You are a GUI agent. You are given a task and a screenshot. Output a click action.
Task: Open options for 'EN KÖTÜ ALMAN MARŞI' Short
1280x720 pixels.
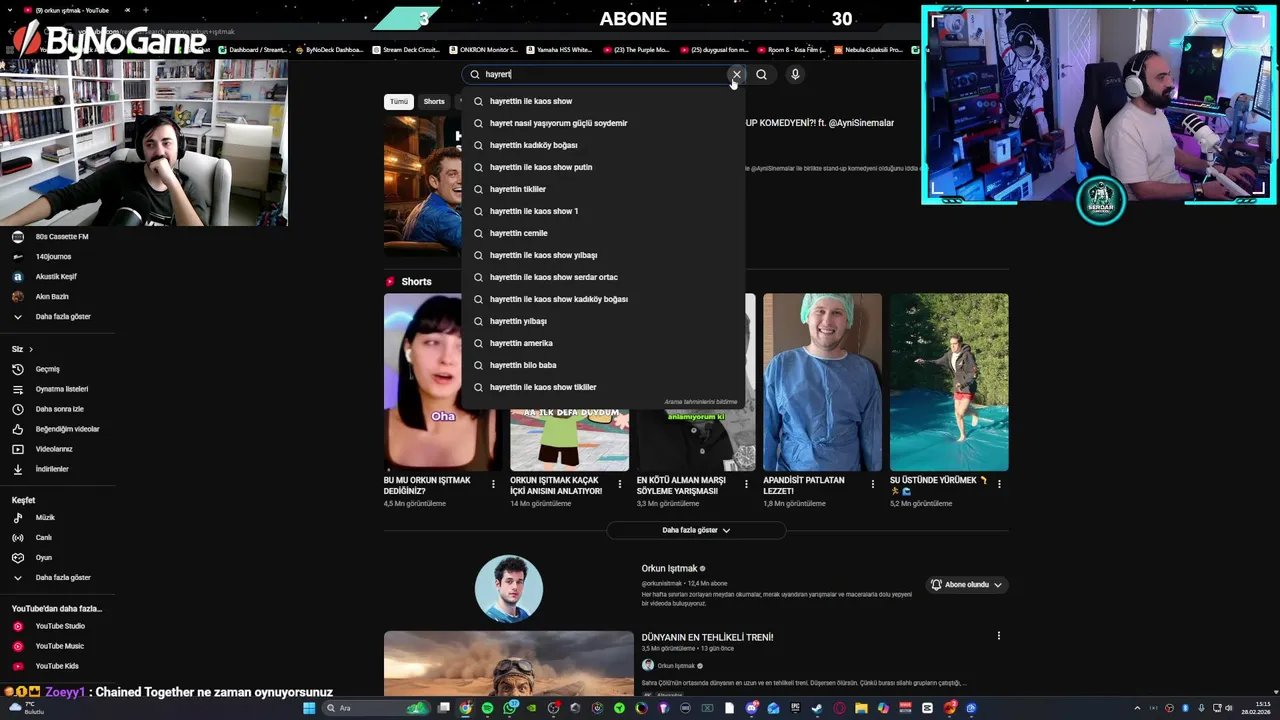pyautogui.click(x=746, y=484)
